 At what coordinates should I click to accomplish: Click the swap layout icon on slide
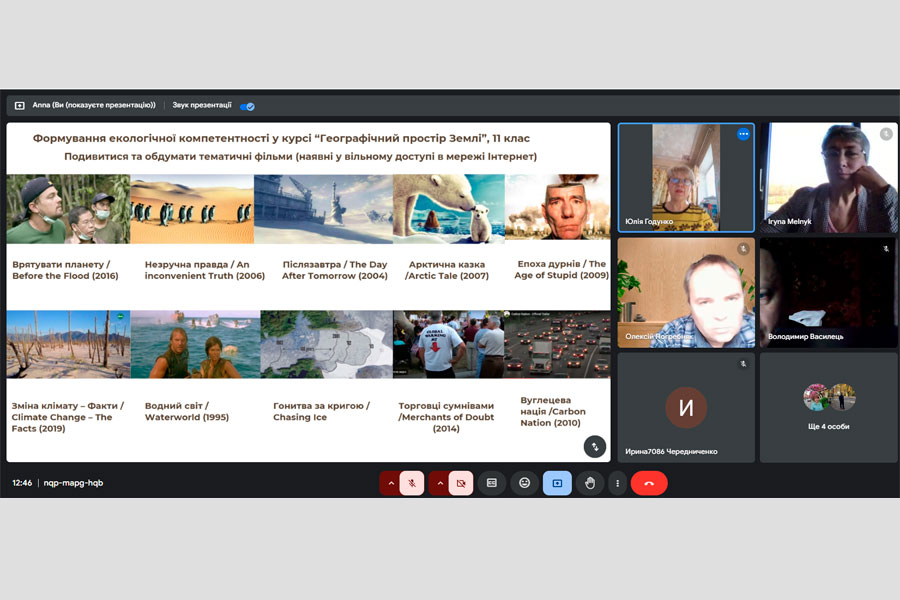595,447
